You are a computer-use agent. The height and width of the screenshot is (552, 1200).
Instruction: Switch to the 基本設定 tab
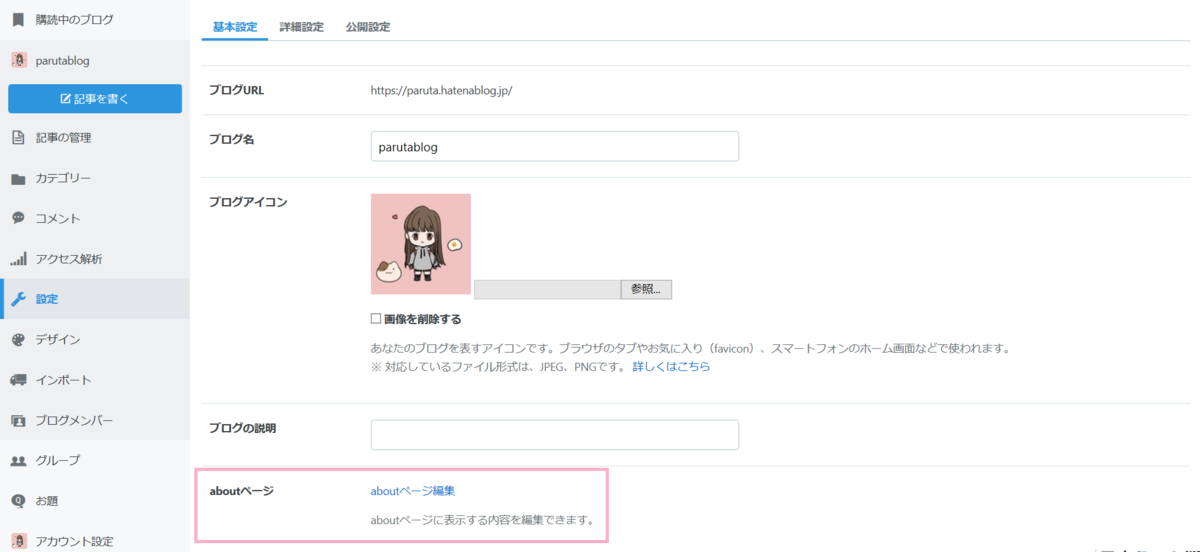click(x=235, y=27)
